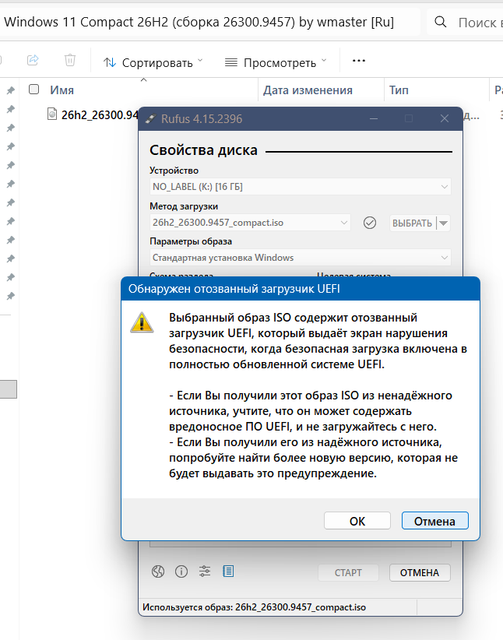Open the Параметры образа dropdown
503x640 pixels.
pyautogui.click(x=300, y=258)
